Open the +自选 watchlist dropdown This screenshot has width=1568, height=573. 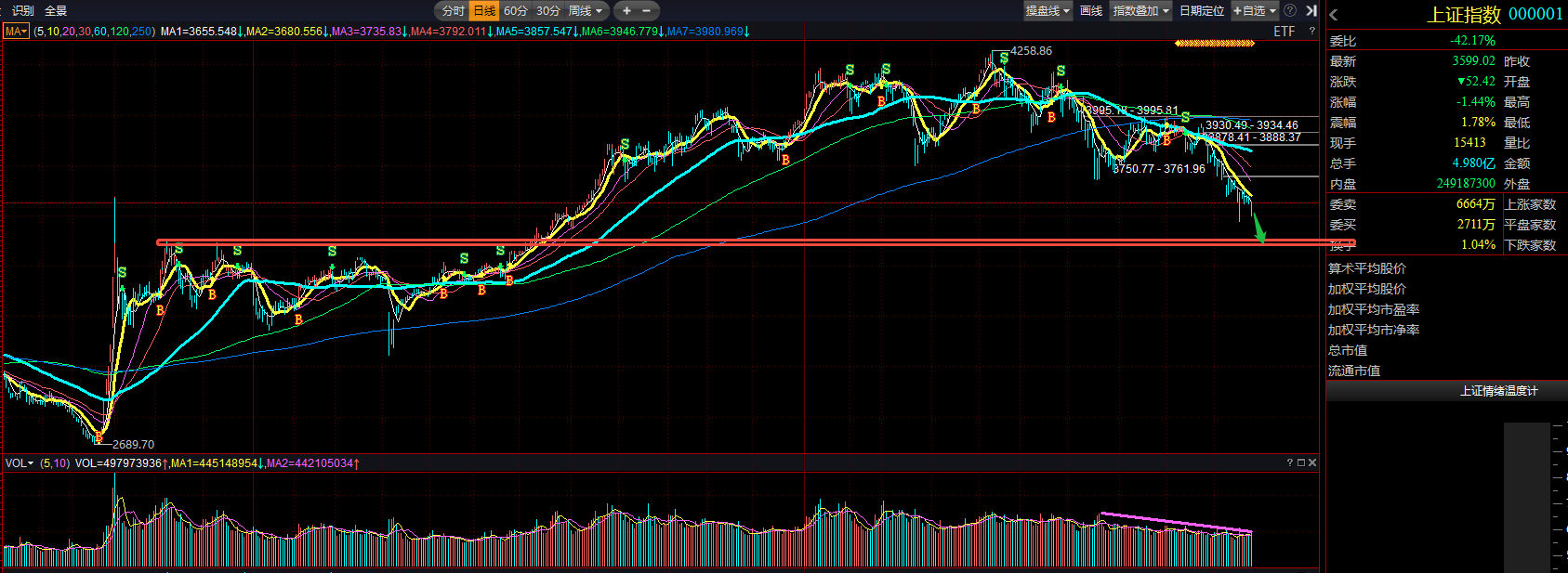point(1255,11)
